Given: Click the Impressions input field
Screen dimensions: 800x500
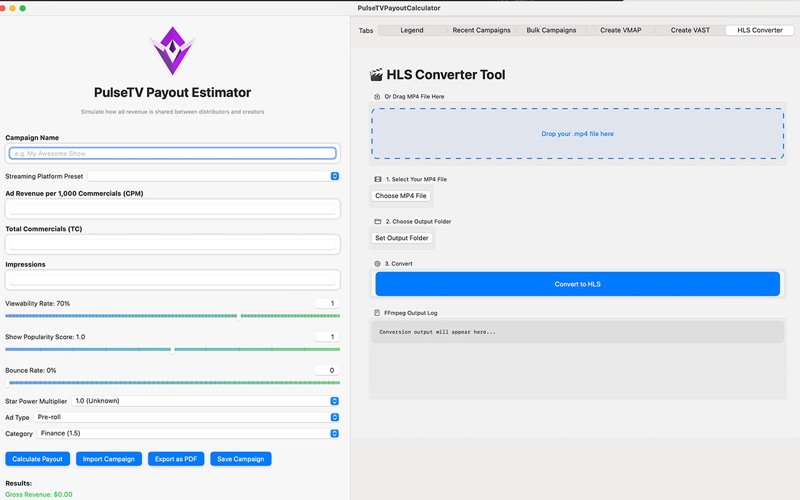Looking at the screenshot, I should (x=172, y=280).
